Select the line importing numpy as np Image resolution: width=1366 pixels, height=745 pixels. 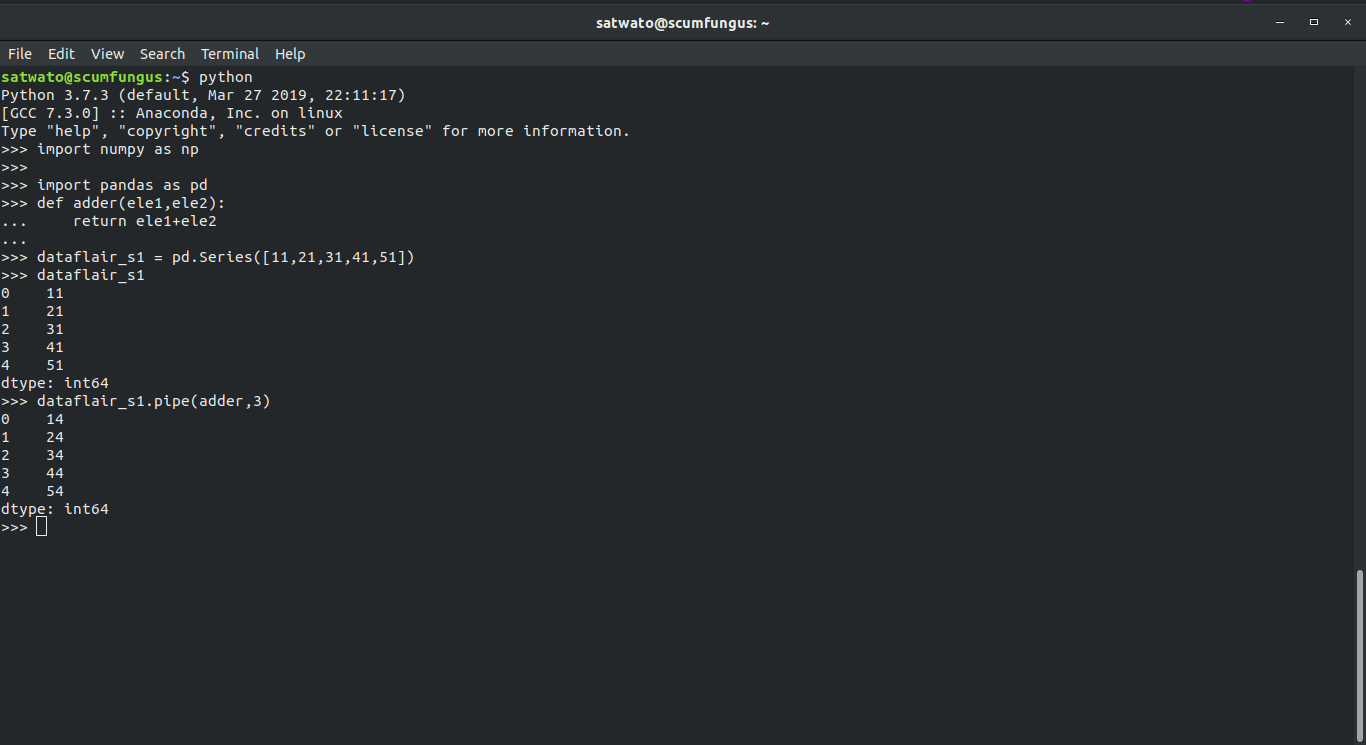[115, 148]
